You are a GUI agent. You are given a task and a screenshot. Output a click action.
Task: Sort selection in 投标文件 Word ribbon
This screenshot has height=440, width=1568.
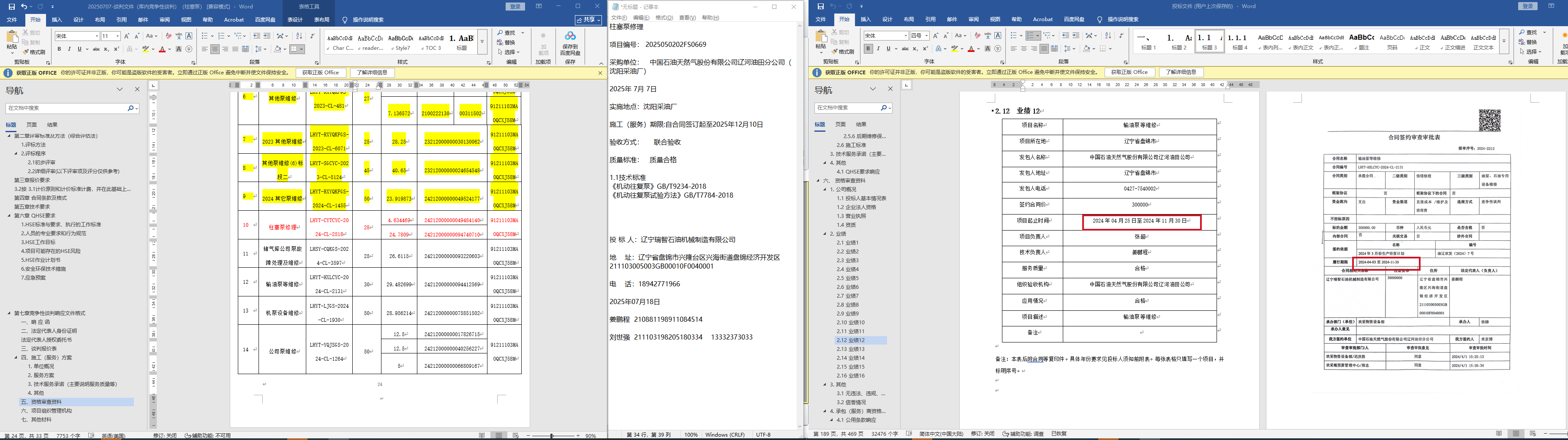[1108, 35]
